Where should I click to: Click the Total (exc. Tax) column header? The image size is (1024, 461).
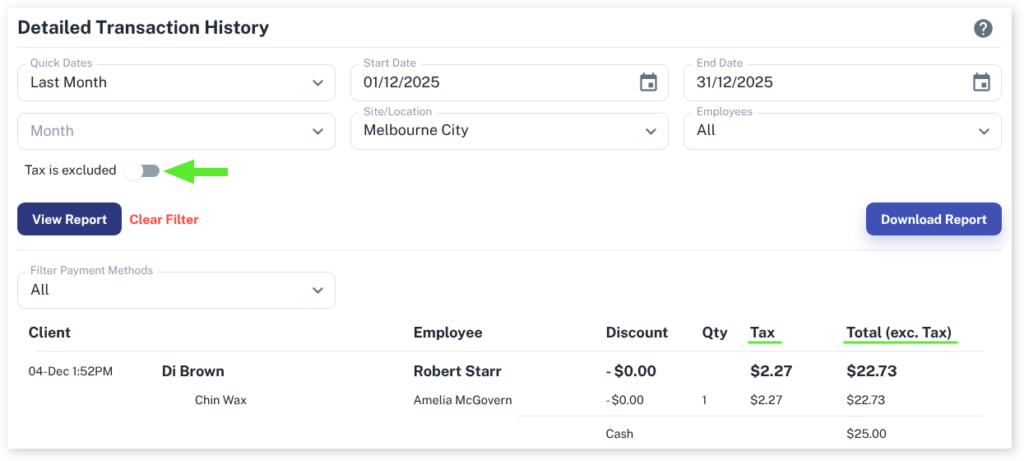898,332
